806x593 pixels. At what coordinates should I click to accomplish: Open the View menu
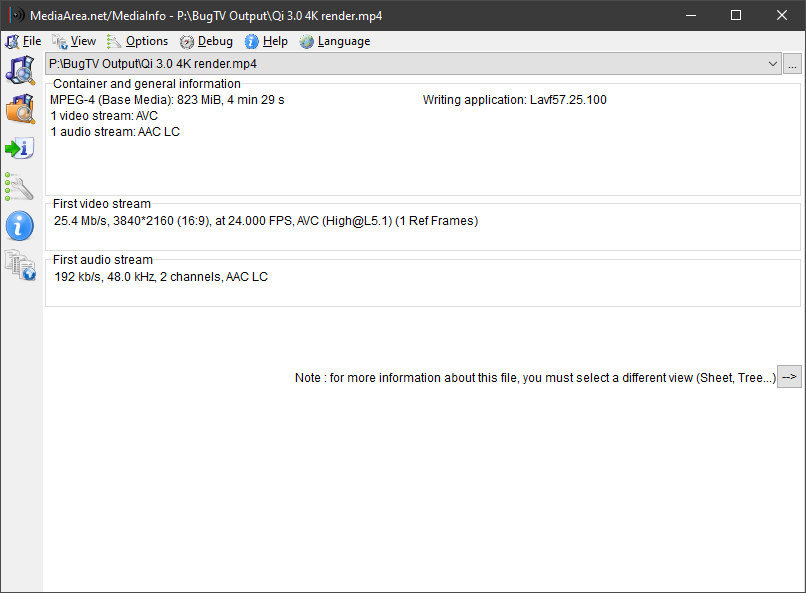(75, 41)
